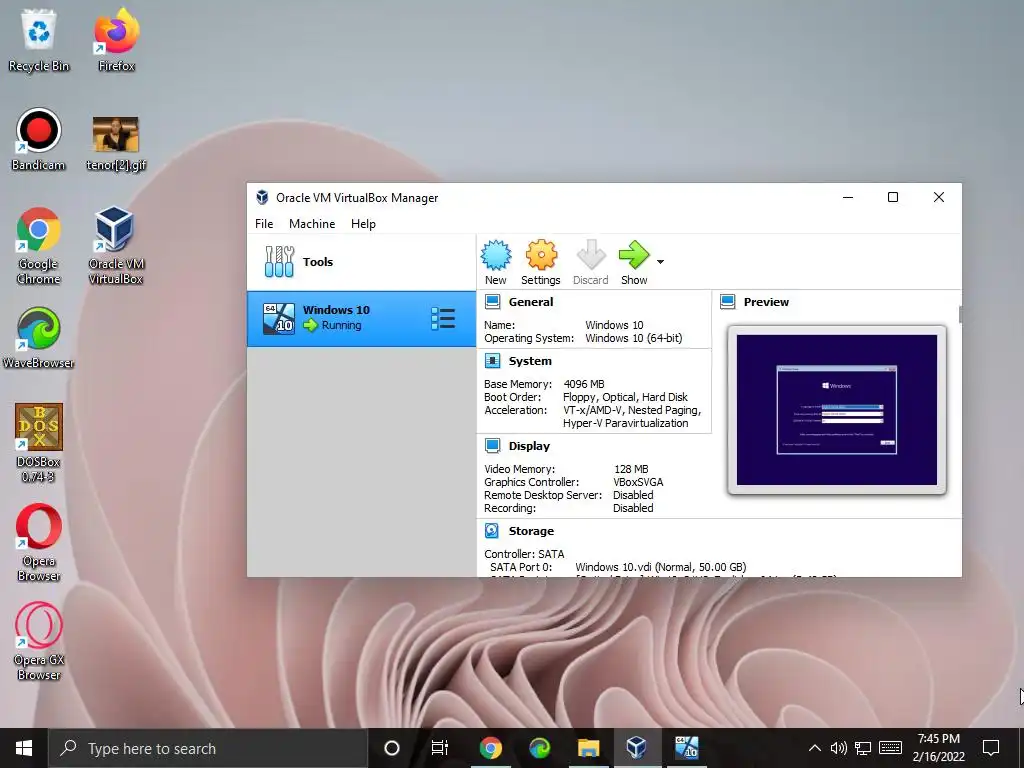
Task: Open File Explorer from the taskbar
Action: pyautogui.click(x=588, y=748)
